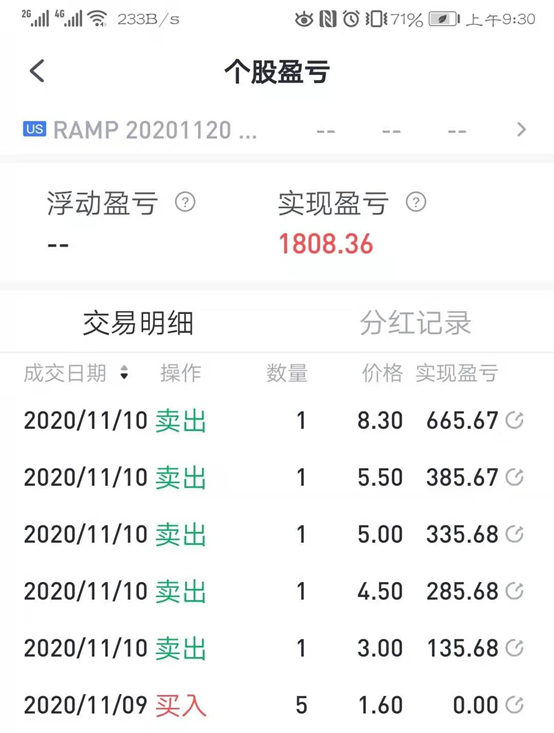Open help icon beside 浮动盈亏
Screen dimensions: 554x733
point(185,202)
